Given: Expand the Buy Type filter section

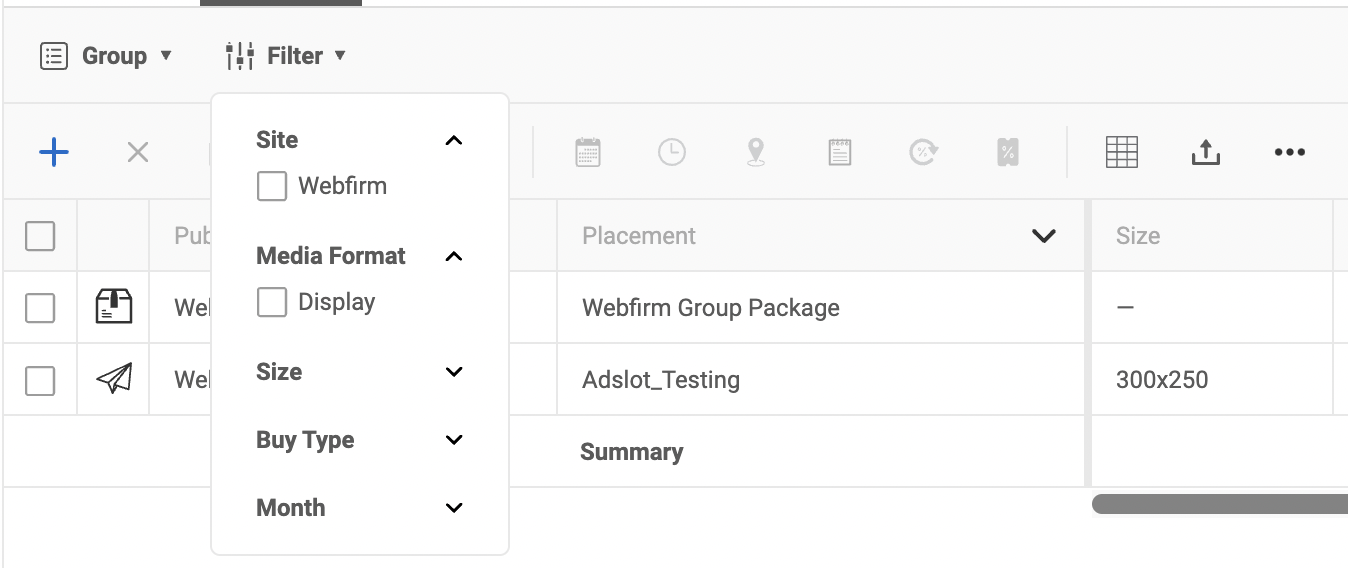Looking at the screenshot, I should (454, 440).
